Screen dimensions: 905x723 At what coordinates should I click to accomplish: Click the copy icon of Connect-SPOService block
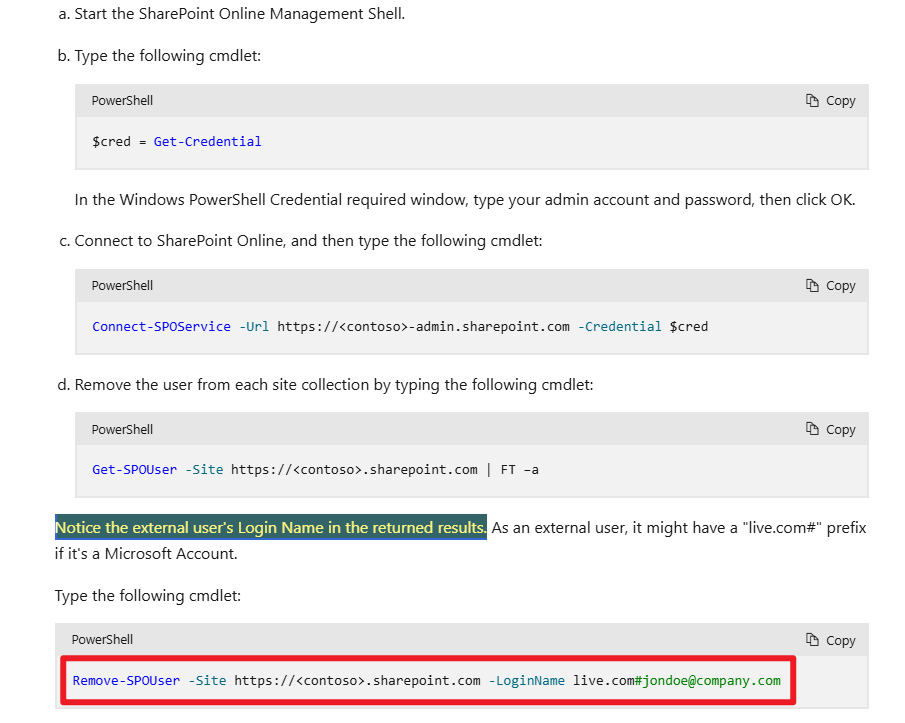pyautogui.click(x=812, y=286)
